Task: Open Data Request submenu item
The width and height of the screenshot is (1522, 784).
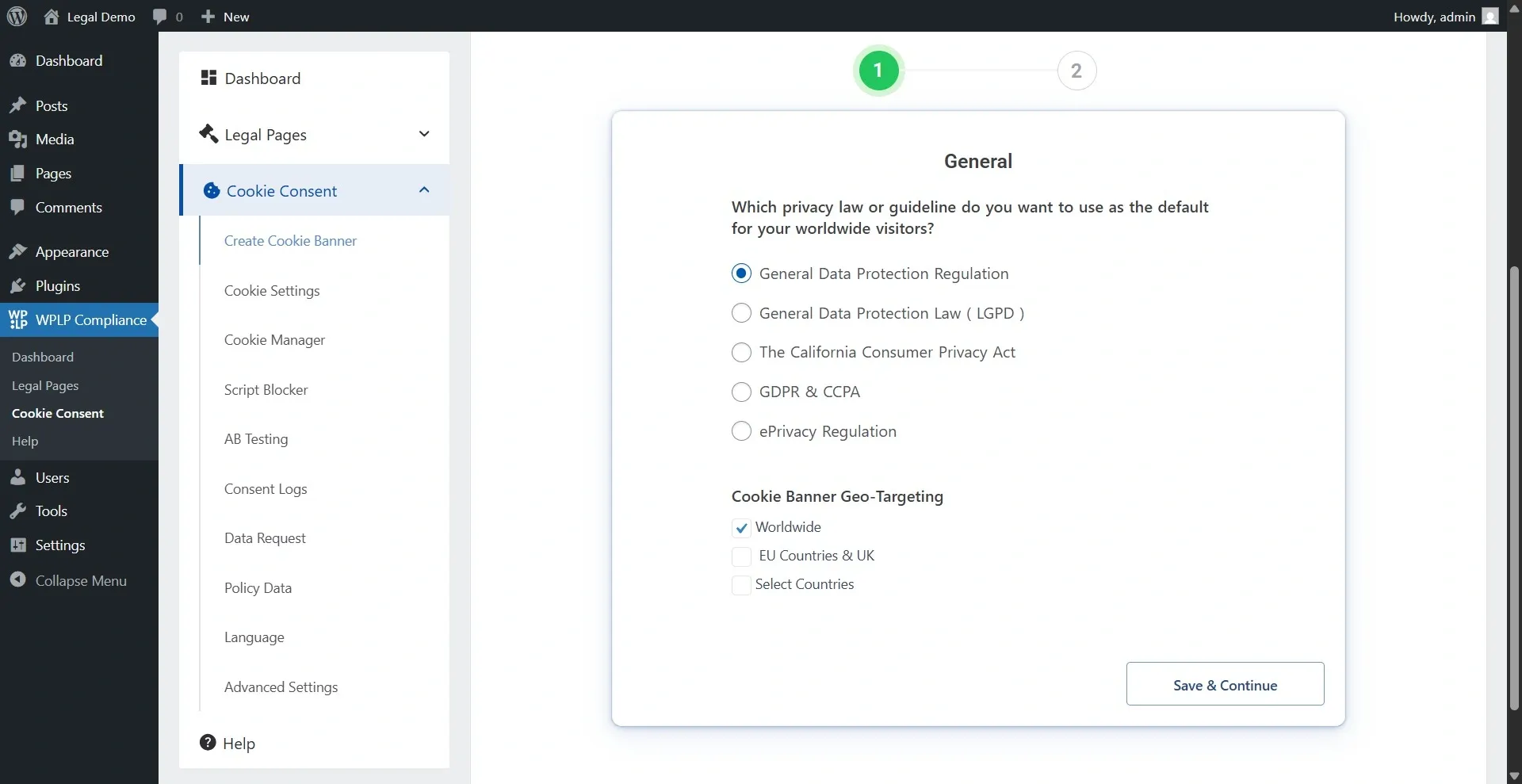Action: point(265,537)
